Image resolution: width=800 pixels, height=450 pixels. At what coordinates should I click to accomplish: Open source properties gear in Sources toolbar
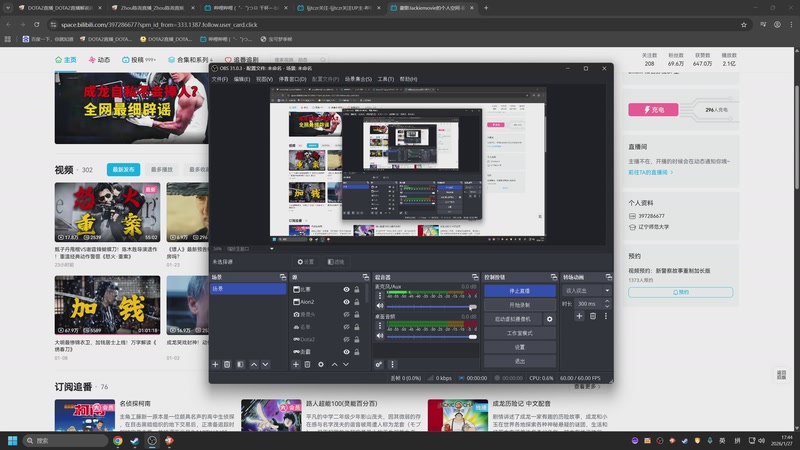(323, 365)
